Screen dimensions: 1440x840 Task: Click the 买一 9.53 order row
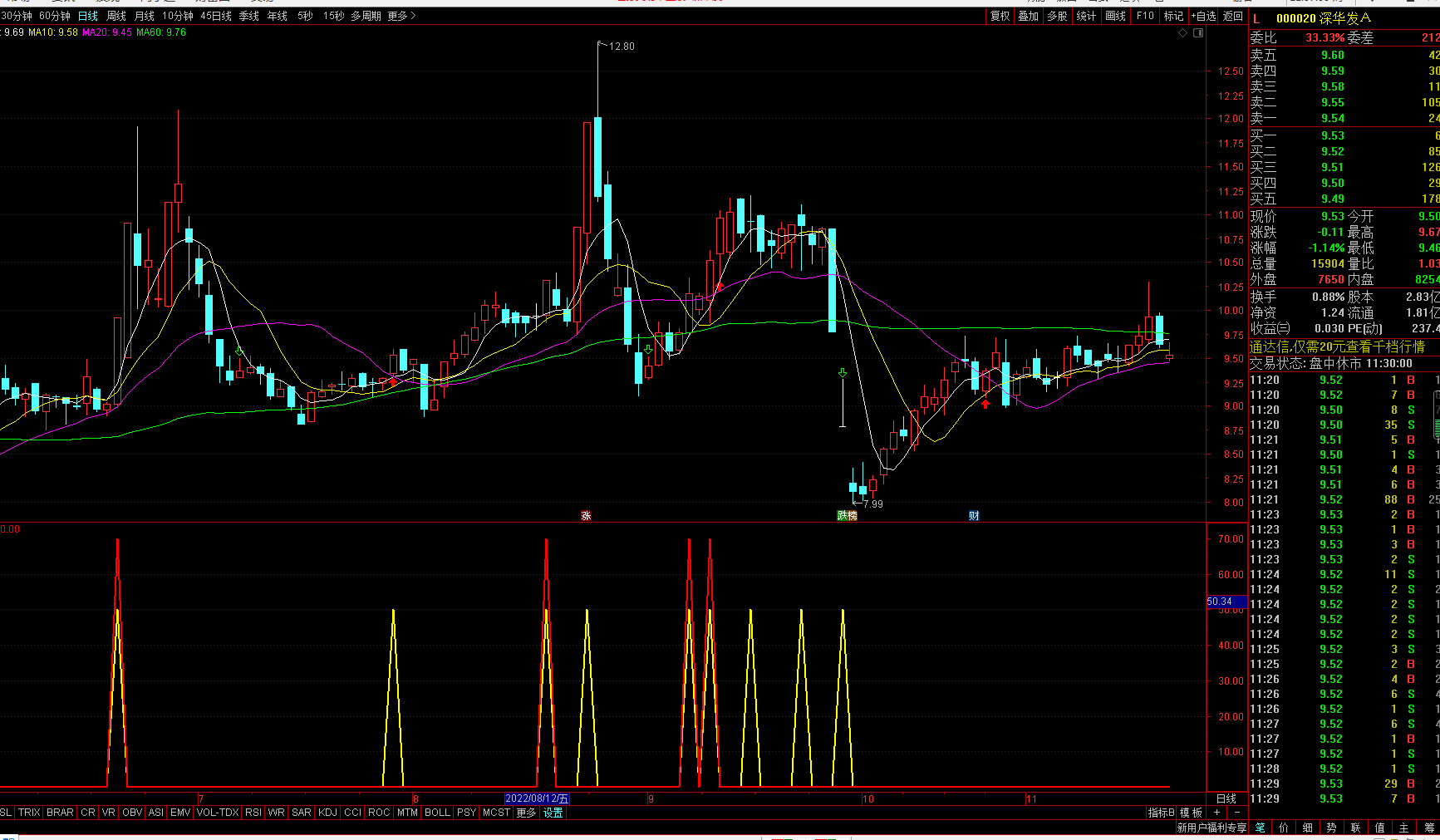pos(1344,135)
